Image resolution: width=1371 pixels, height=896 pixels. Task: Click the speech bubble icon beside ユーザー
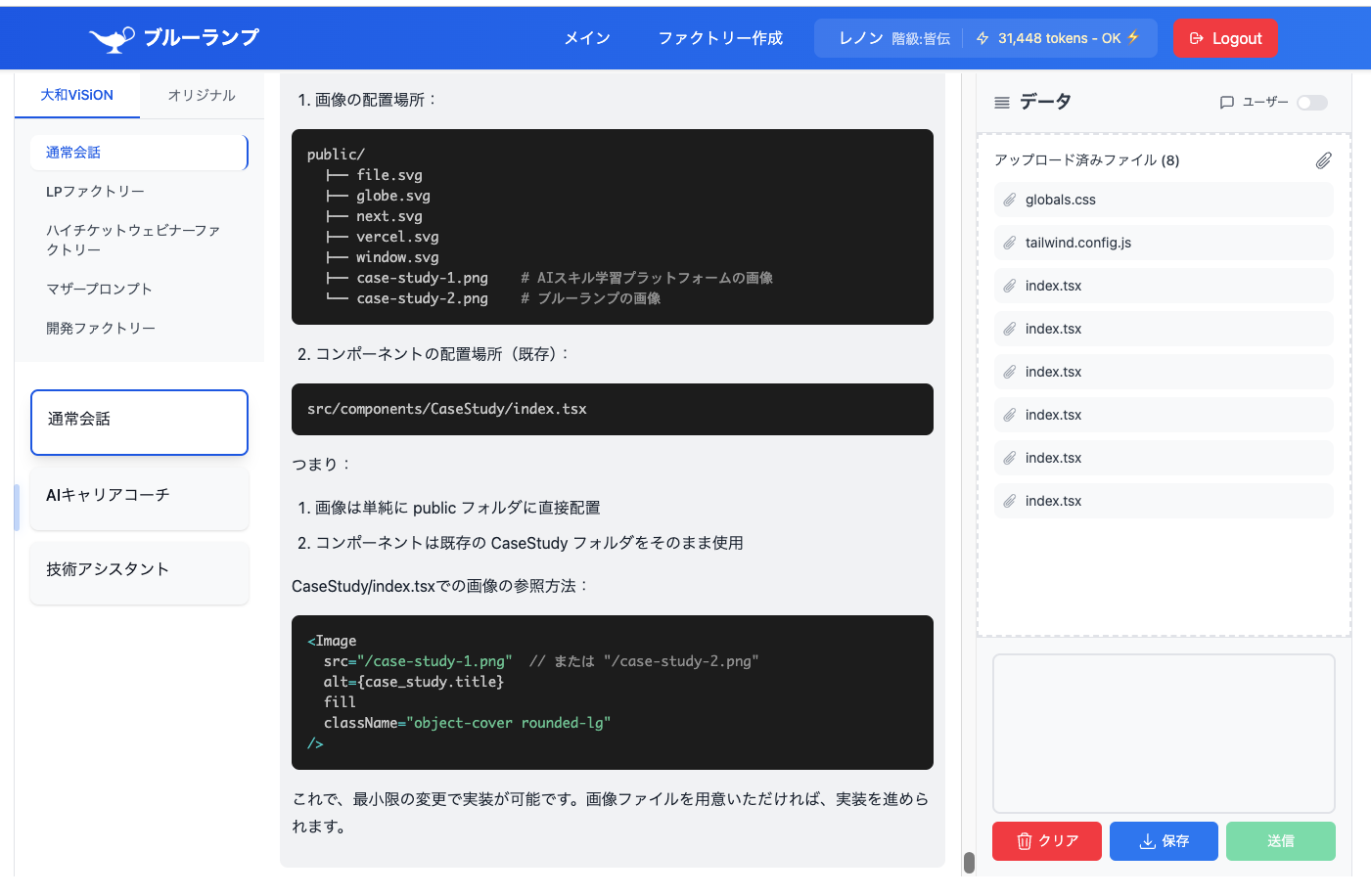coord(1226,103)
